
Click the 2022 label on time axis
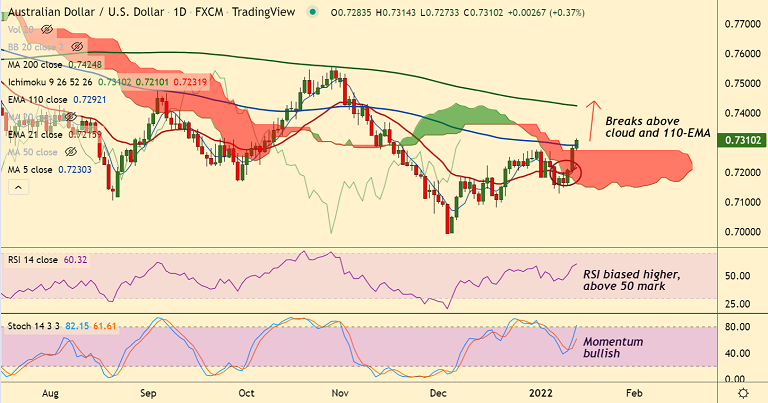(541, 393)
